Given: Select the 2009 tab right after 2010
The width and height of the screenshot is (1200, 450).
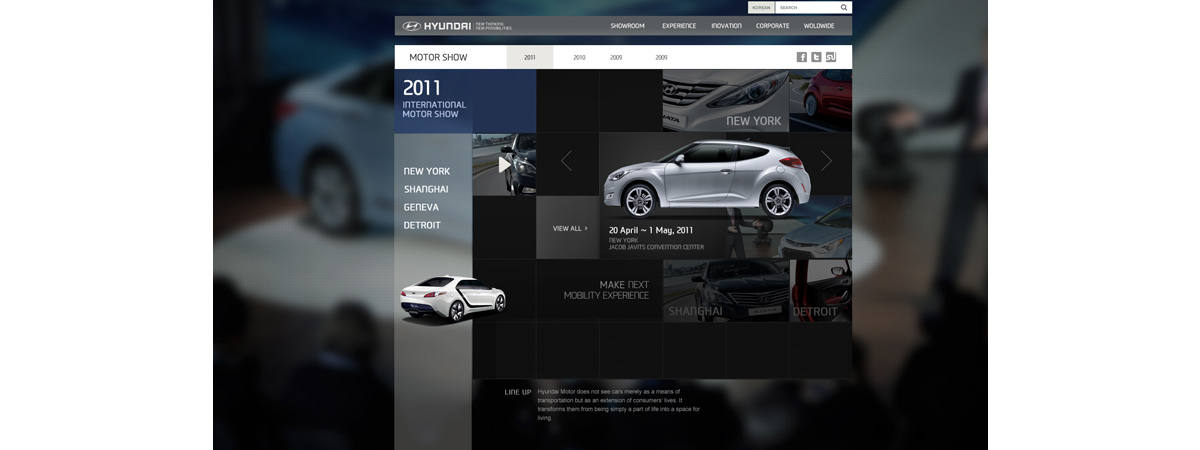Looking at the screenshot, I should click(x=616, y=58).
